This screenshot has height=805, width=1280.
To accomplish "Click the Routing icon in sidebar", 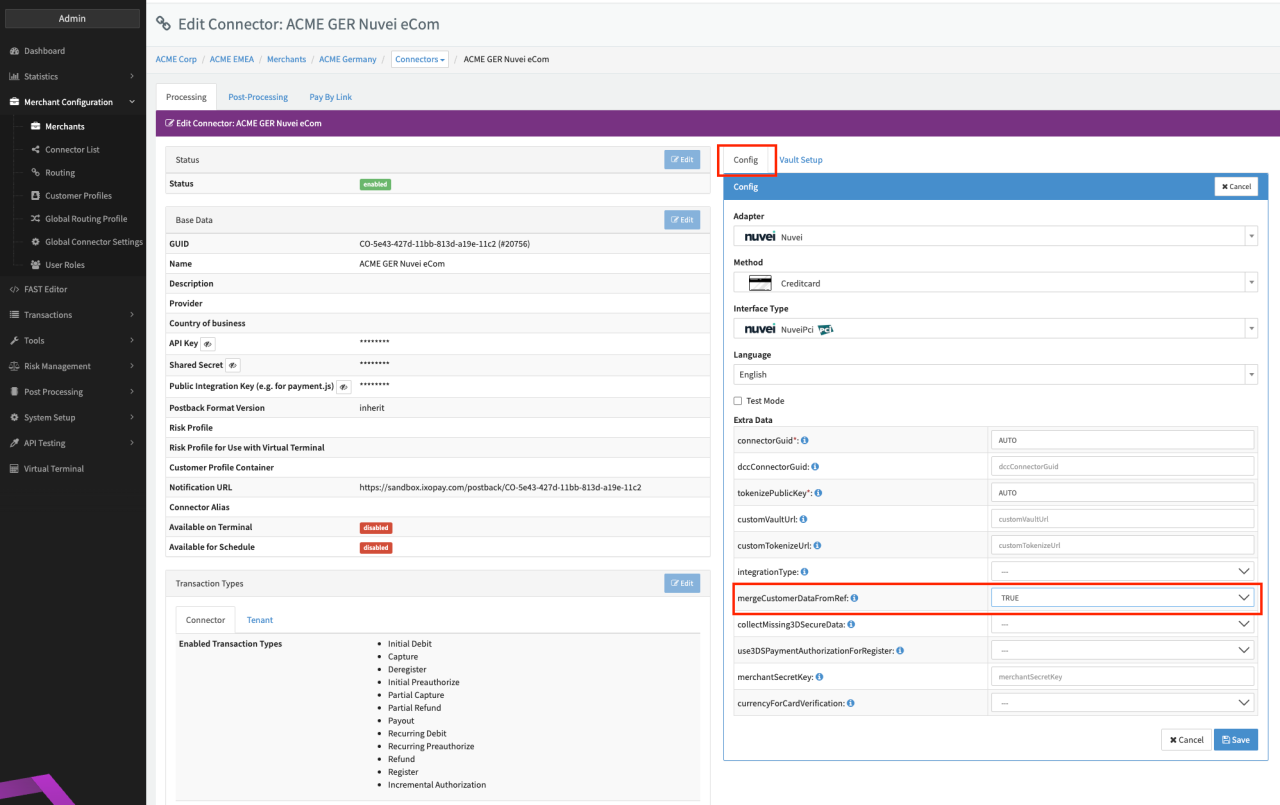I will (x=35, y=173).
